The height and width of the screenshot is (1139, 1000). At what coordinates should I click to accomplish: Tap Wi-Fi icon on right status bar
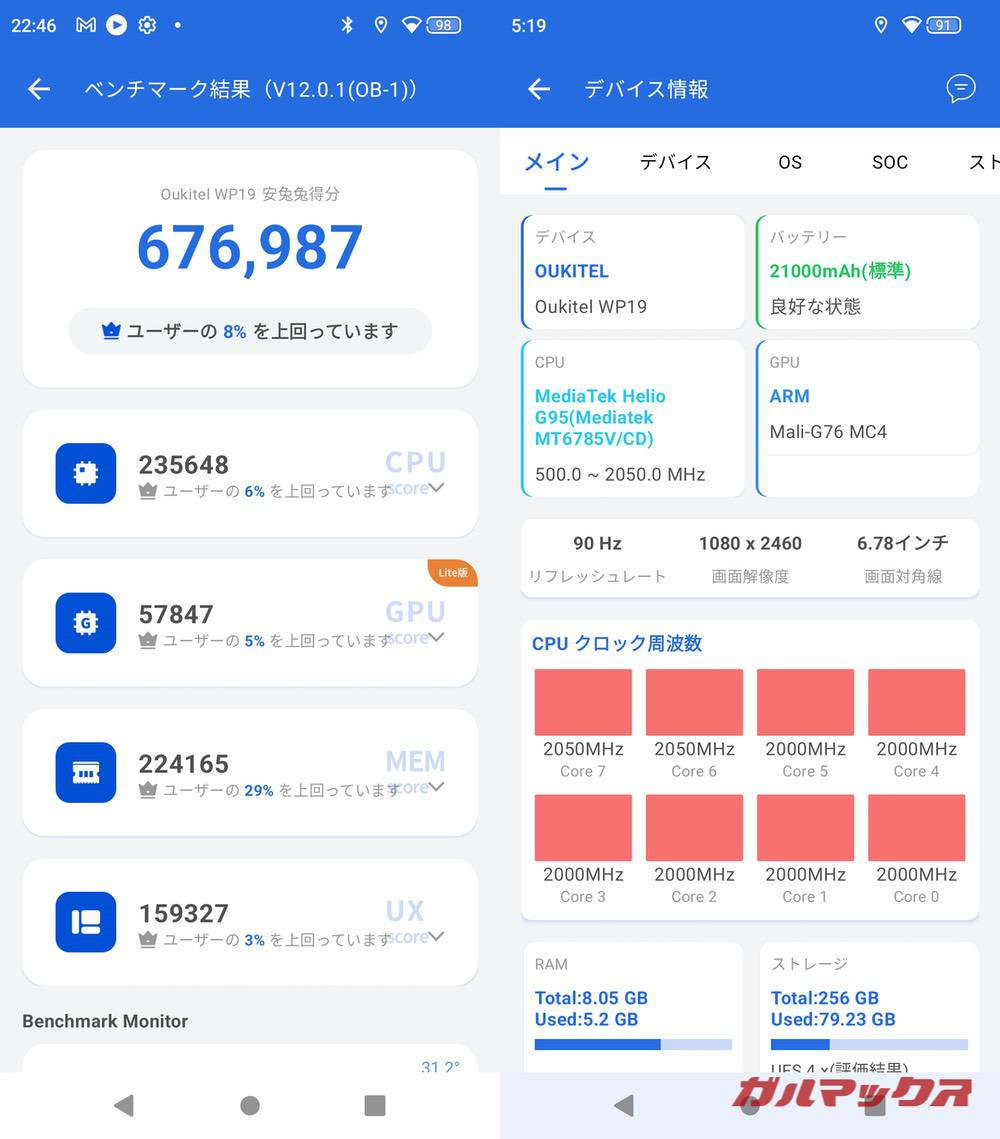[x=911, y=25]
